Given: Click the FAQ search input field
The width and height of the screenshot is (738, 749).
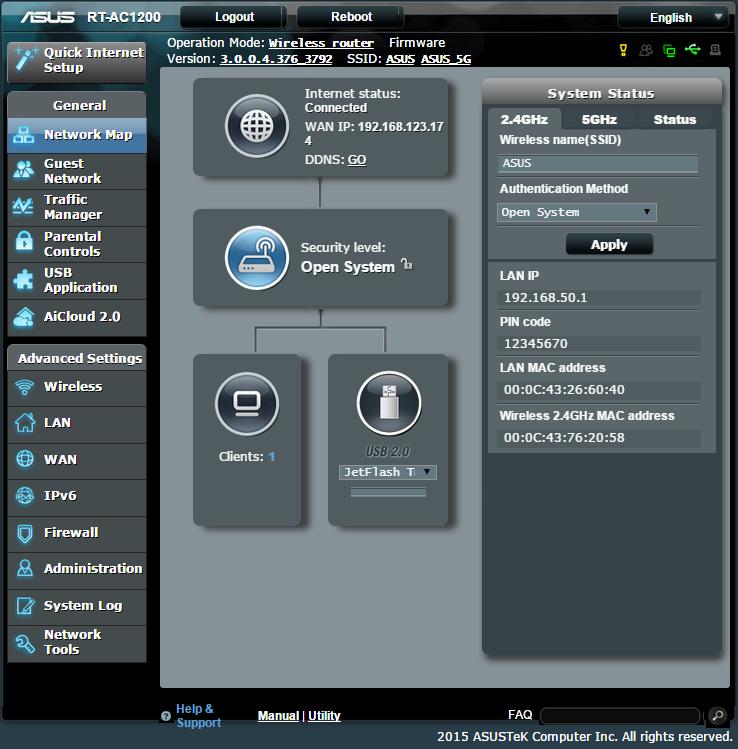Looking at the screenshot, I should pyautogui.click(x=620, y=716).
